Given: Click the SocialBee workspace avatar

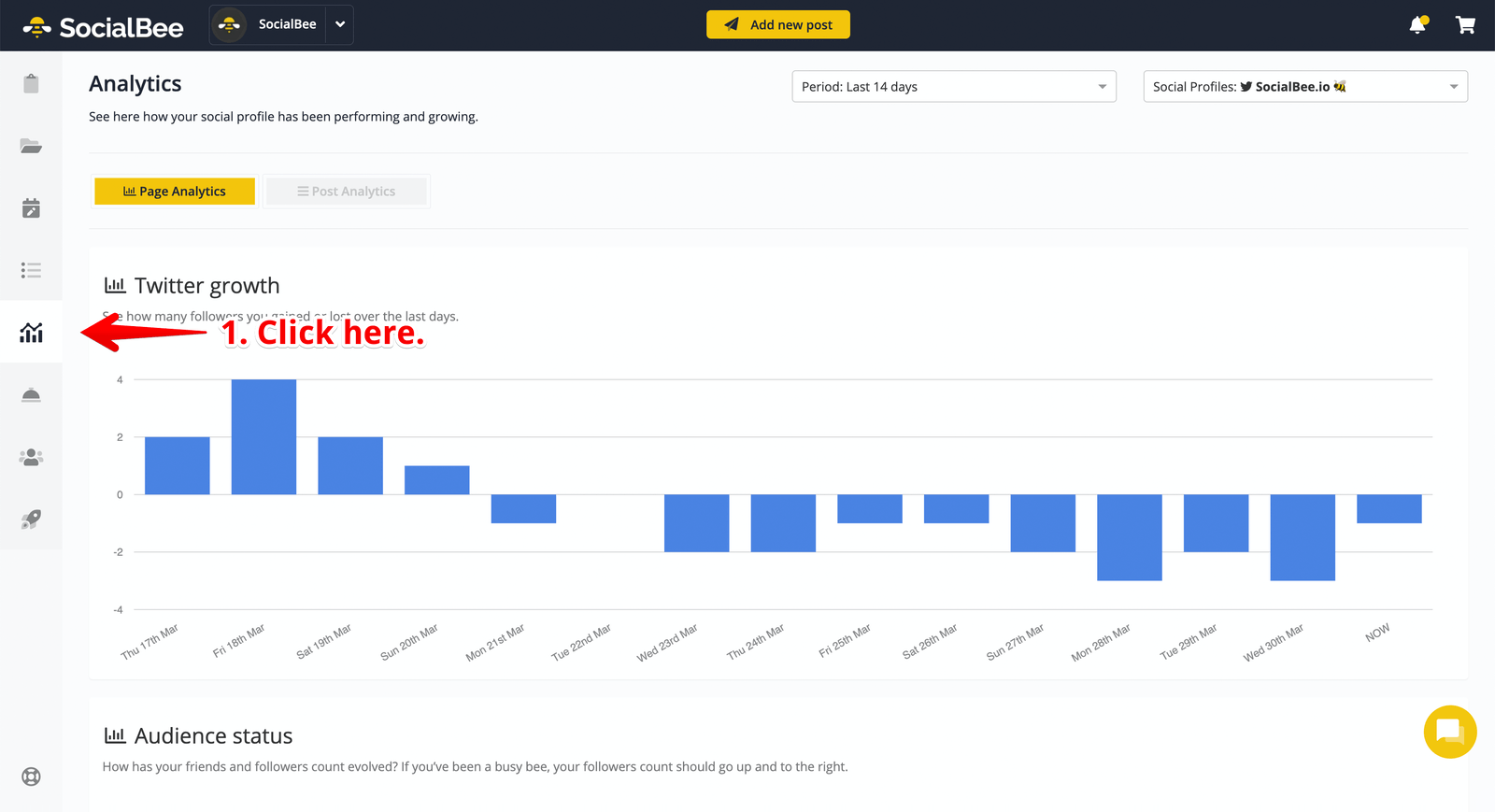Looking at the screenshot, I should (x=230, y=25).
